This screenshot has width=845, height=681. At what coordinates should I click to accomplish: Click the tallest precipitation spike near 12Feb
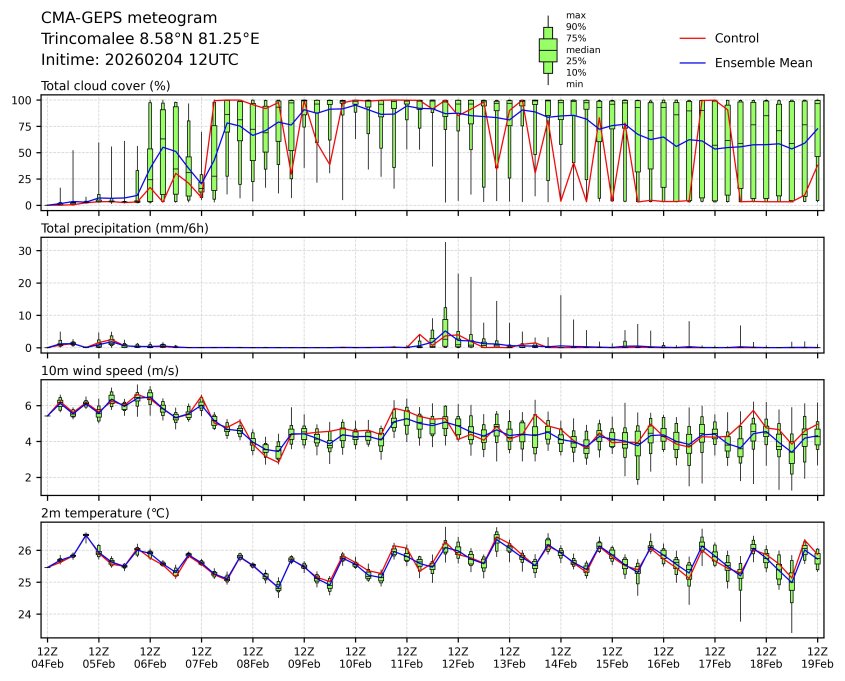coord(445,295)
